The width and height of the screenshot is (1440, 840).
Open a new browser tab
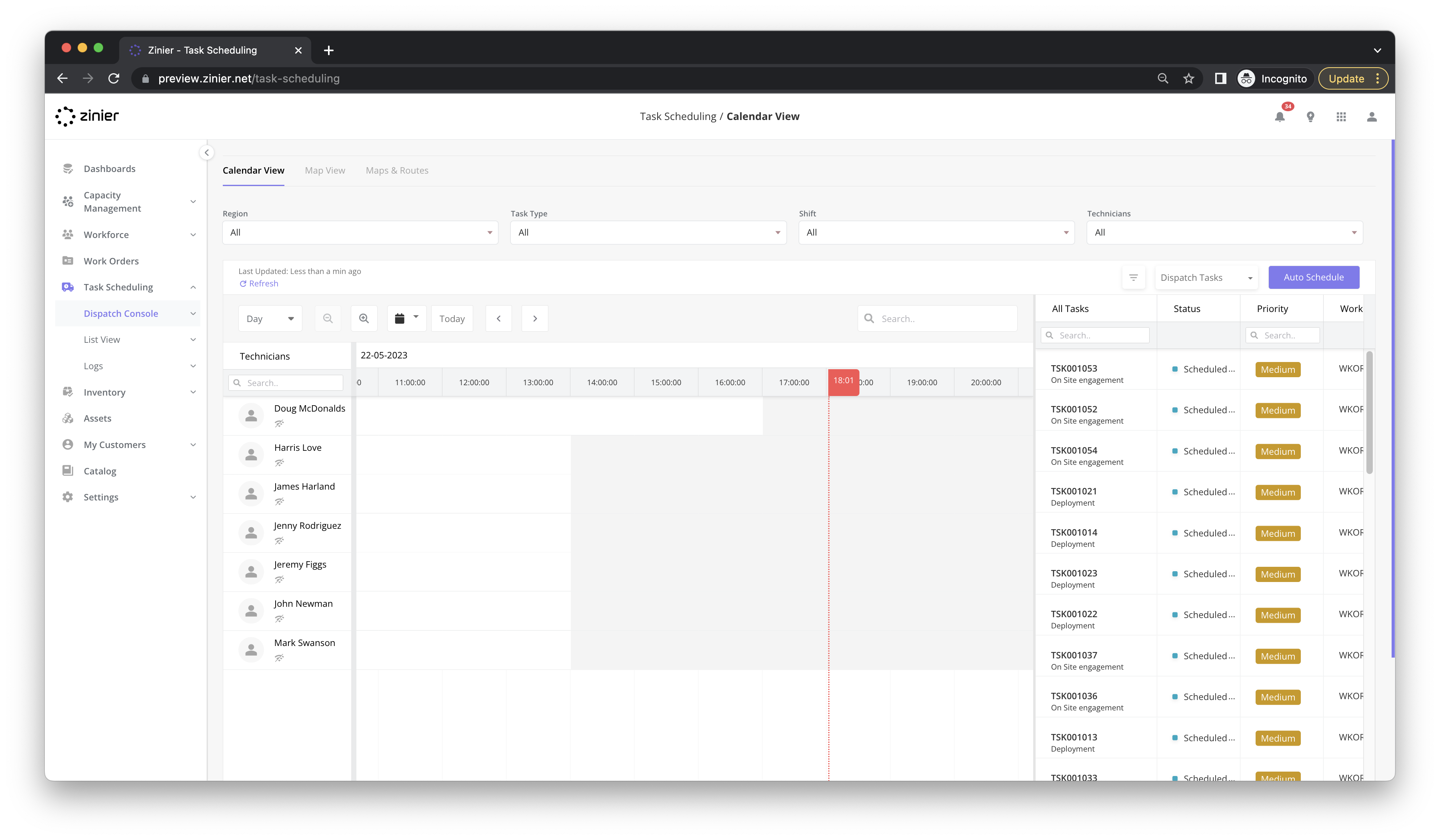tap(328, 50)
